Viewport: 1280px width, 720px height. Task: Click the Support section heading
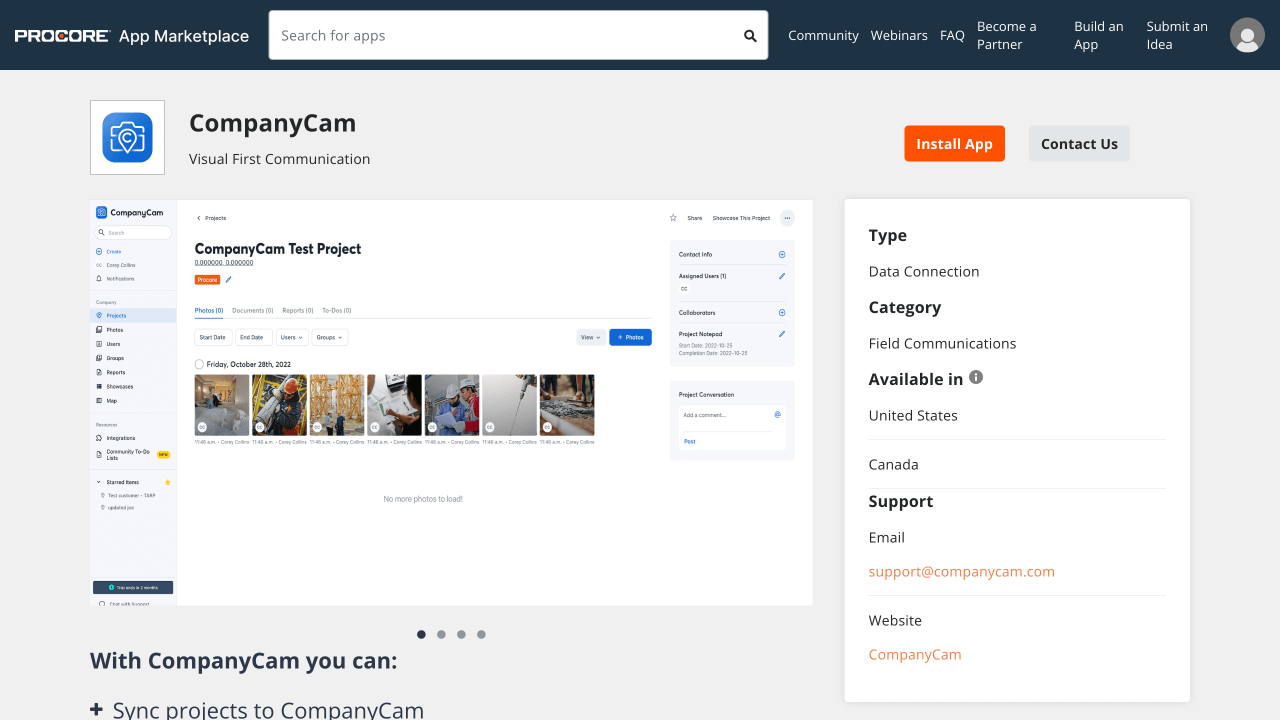pyautogui.click(x=901, y=502)
